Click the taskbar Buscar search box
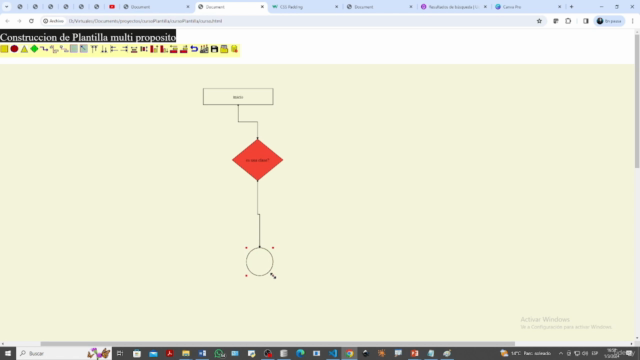 (x=64, y=353)
